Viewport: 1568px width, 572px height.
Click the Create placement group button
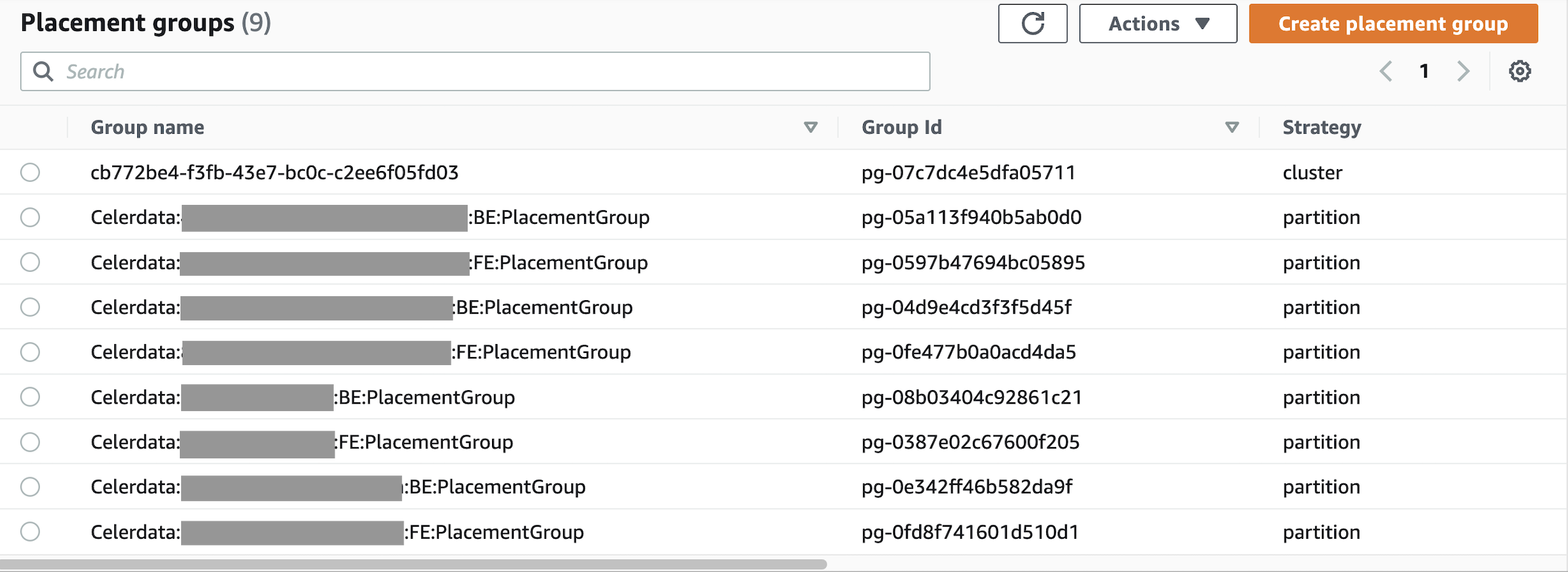click(1393, 24)
